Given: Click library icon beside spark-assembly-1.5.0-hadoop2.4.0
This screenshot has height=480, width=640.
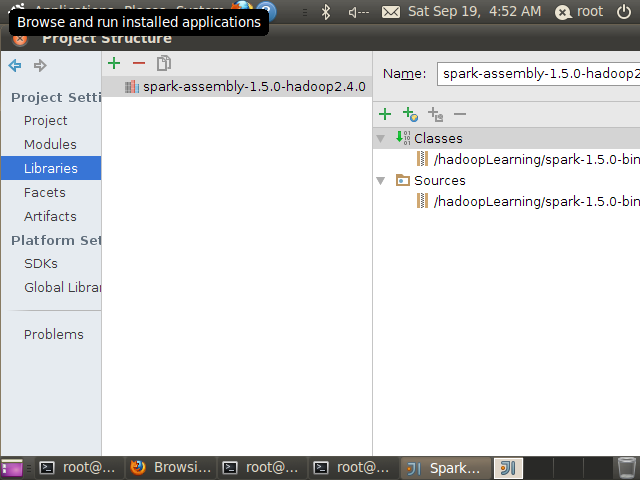Looking at the screenshot, I should point(132,87).
